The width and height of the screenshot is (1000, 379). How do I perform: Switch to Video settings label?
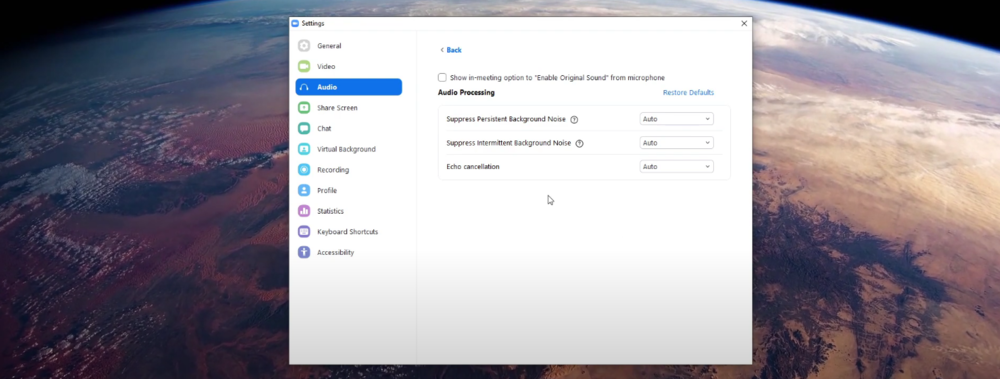(x=326, y=66)
